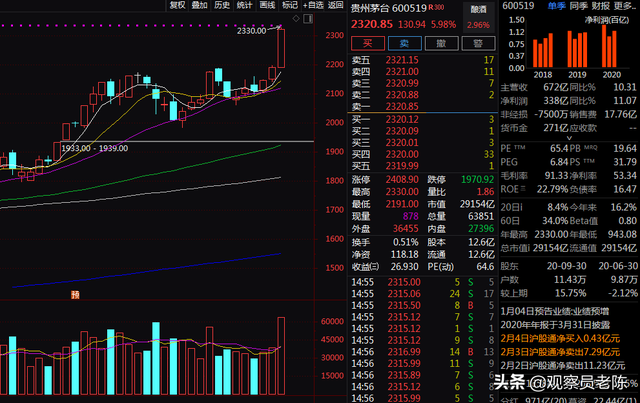Open the 历史 history option
The height and width of the screenshot is (403, 640).
[222, 5]
